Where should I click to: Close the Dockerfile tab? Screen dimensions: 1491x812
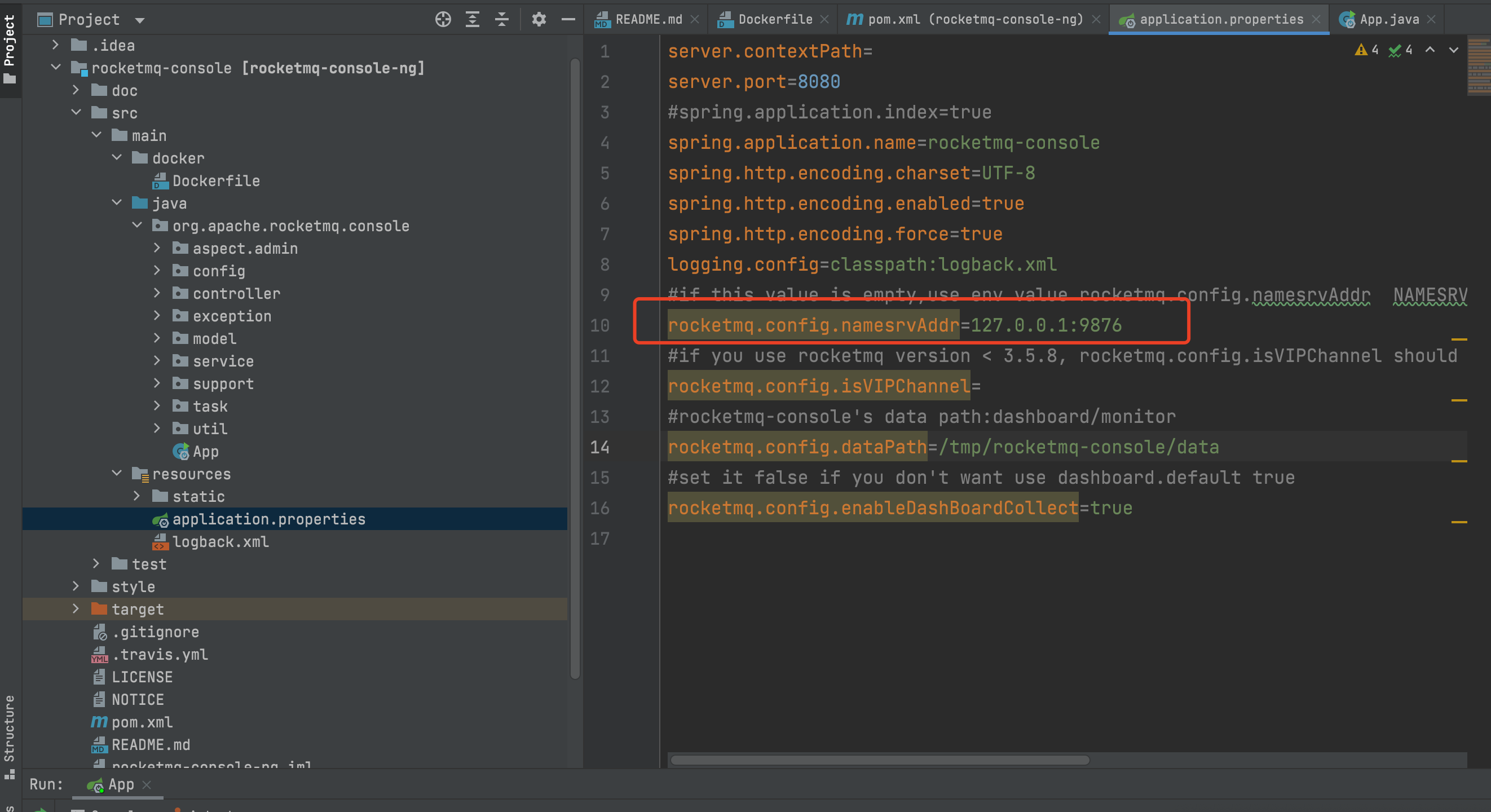click(824, 20)
